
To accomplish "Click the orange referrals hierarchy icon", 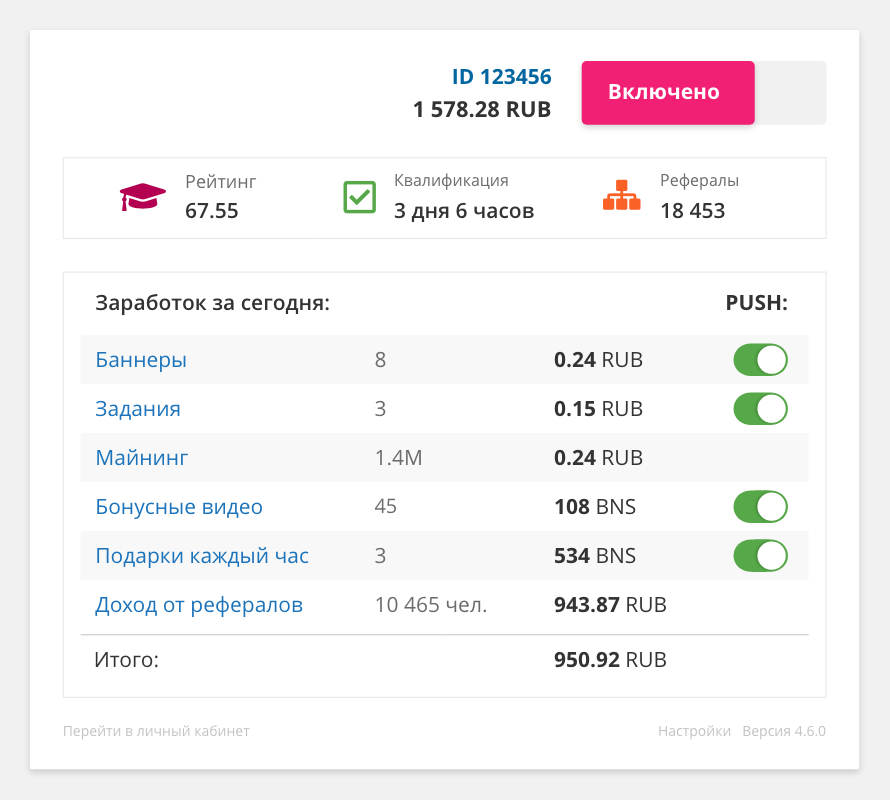I will pyautogui.click(x=622, y=195).
